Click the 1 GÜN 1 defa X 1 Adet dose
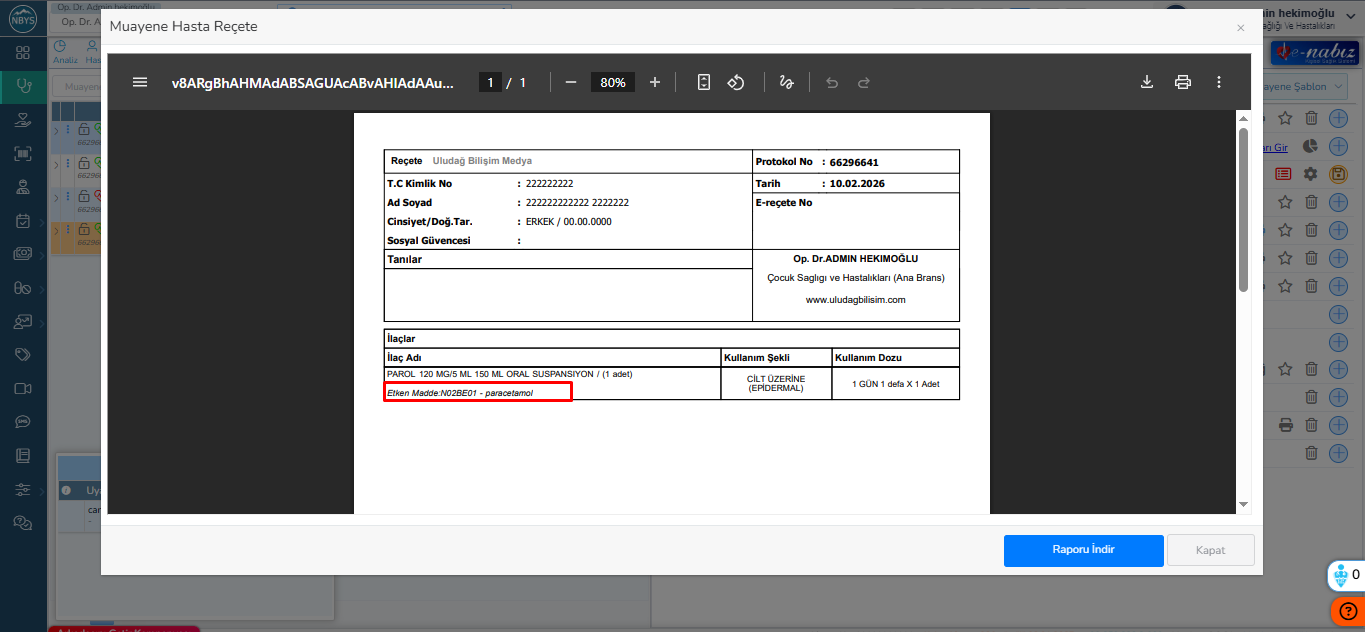Image resolution: width=1365 pixels, height=632 pixels. 896,384
